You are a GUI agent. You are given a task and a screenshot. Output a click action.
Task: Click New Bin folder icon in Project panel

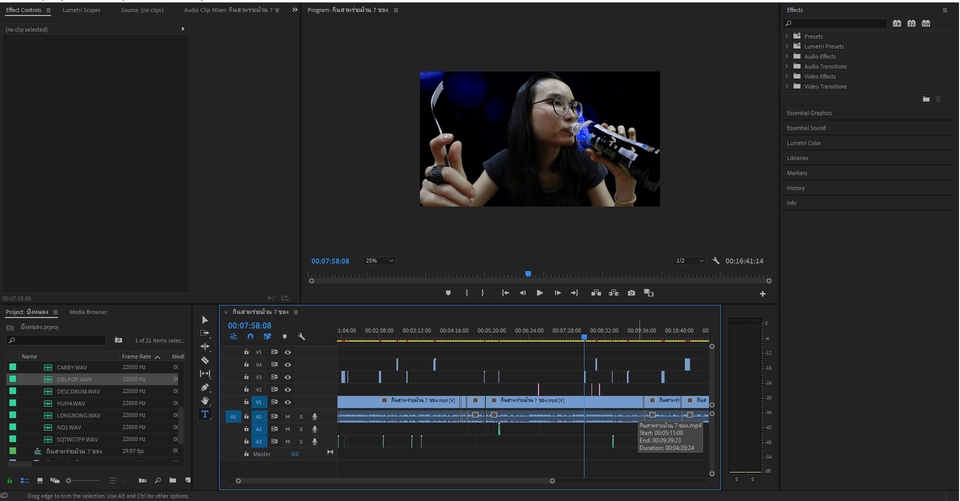pos(173,480)
